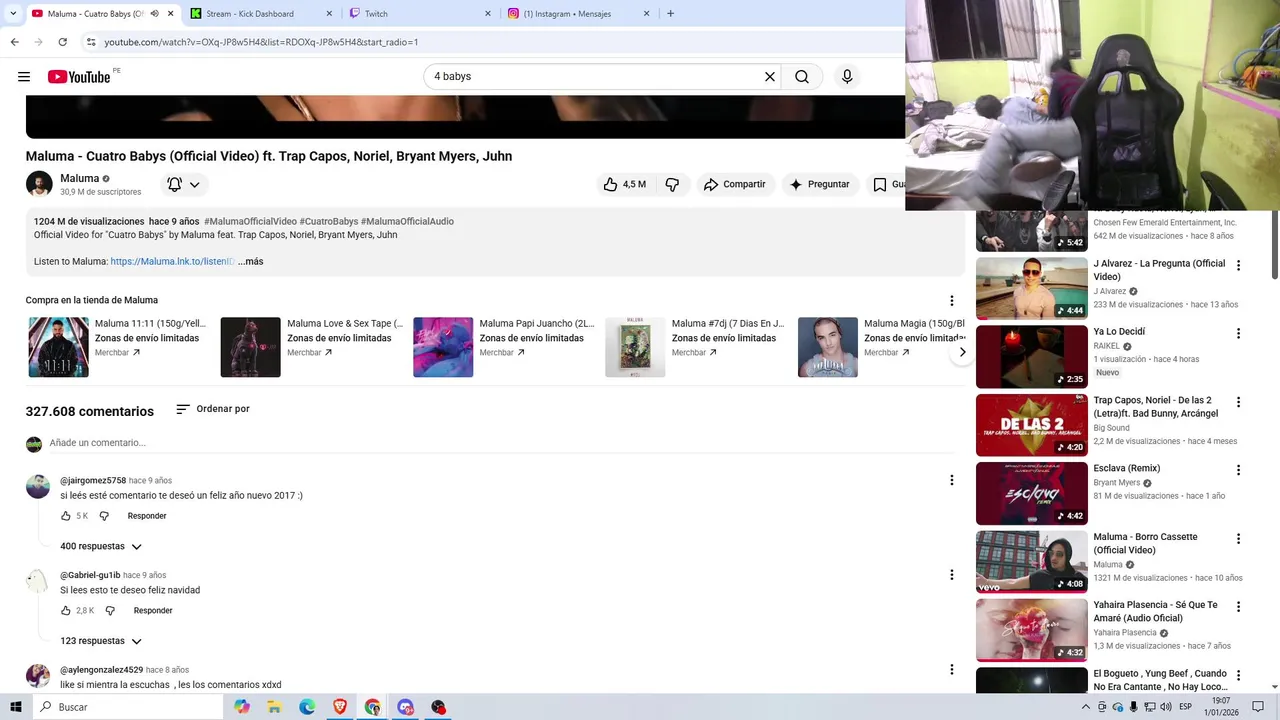Expand description with ...más

point(251,262)
